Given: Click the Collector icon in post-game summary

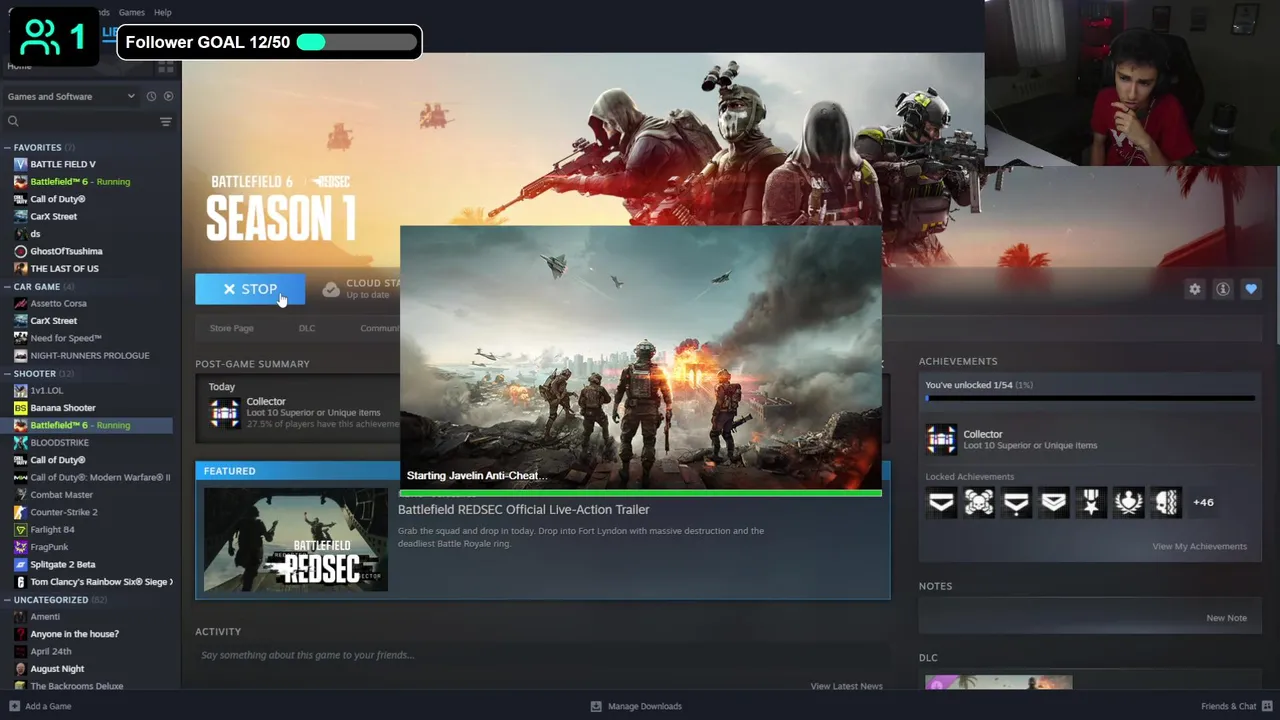Looking at the screenshot, I should (x=225, y=412).
